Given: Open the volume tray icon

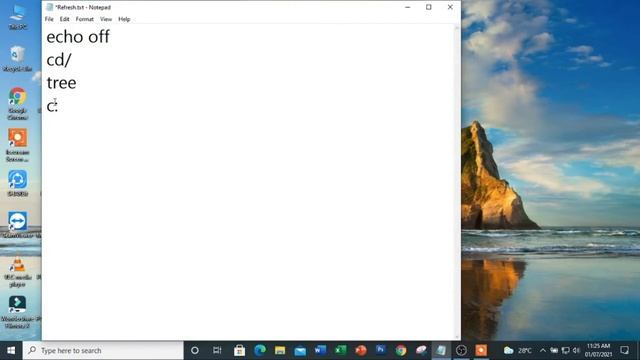Looking at the screenshot, I should pyautogui.click(x=576, y=350).
